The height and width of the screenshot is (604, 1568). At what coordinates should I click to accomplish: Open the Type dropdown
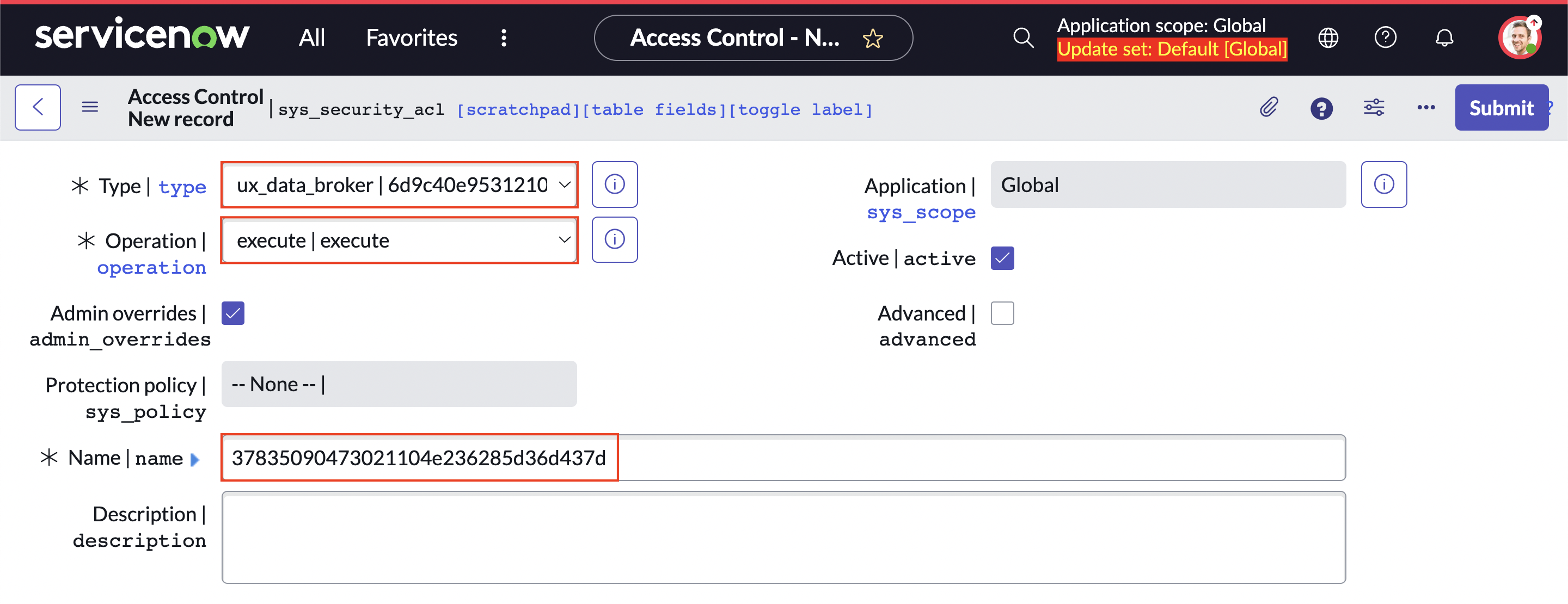coord(399,185)
